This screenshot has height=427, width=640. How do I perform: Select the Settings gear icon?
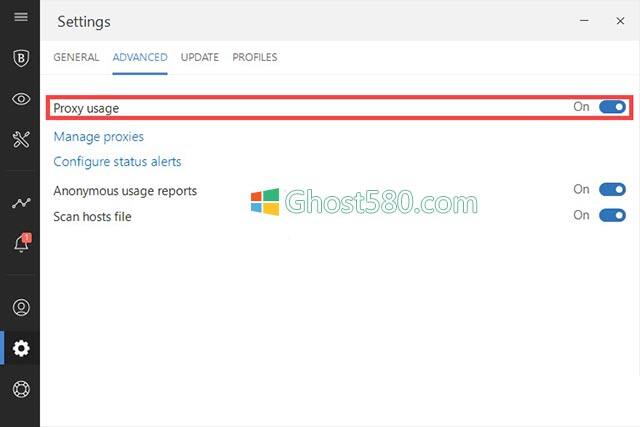pyautogui.click(x=21, y=348)
